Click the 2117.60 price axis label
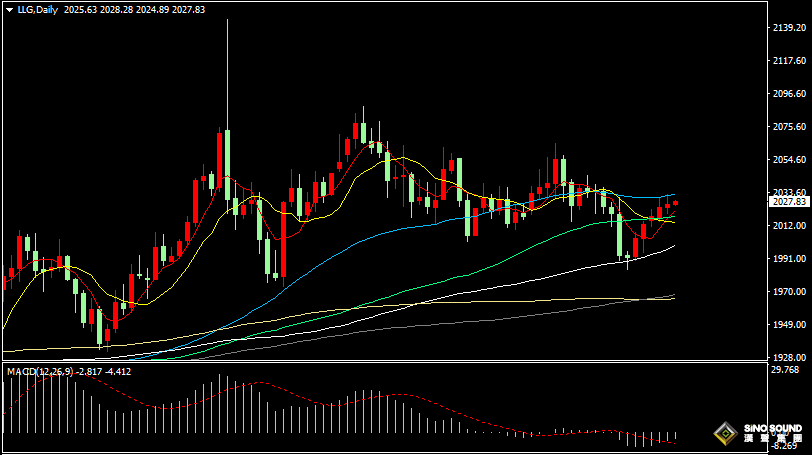The height and width of the screenshot is (455, 812). click(789, 61)
